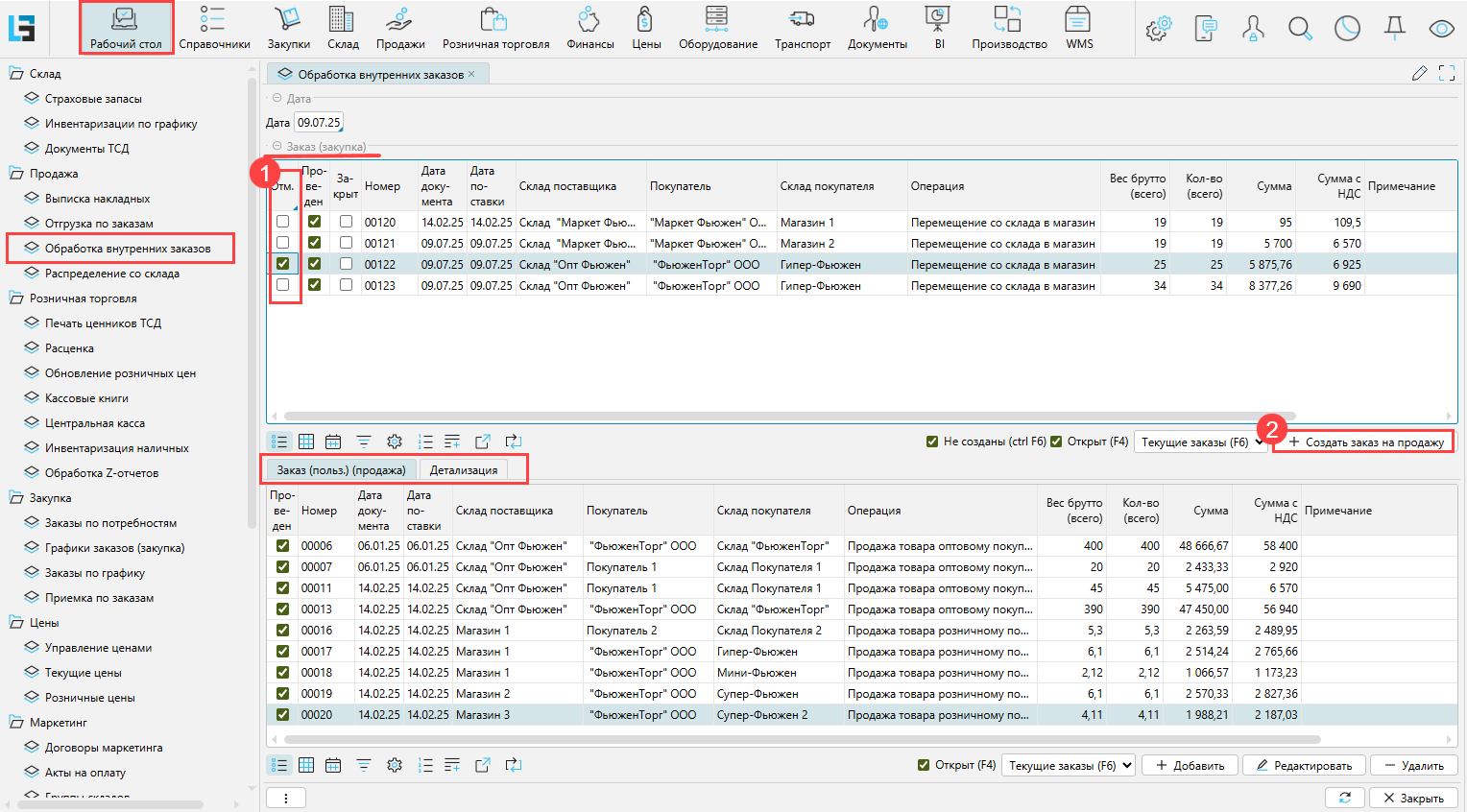The height and width of the screenshot is (812, 1467).
Task: Click the search magnifier icon in header
Action: point(1300,29)
